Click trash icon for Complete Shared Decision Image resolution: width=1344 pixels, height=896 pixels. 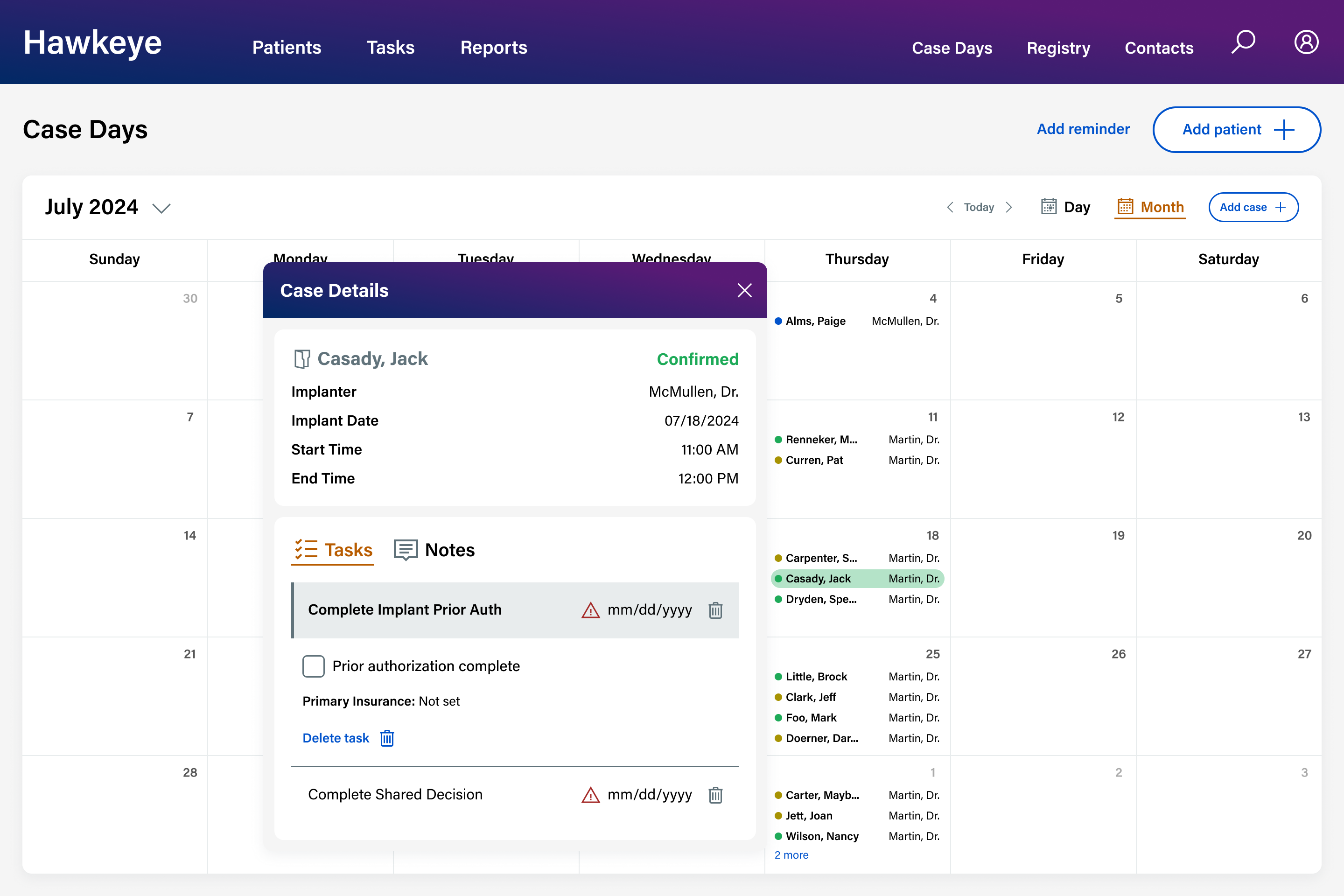point(715,795)
